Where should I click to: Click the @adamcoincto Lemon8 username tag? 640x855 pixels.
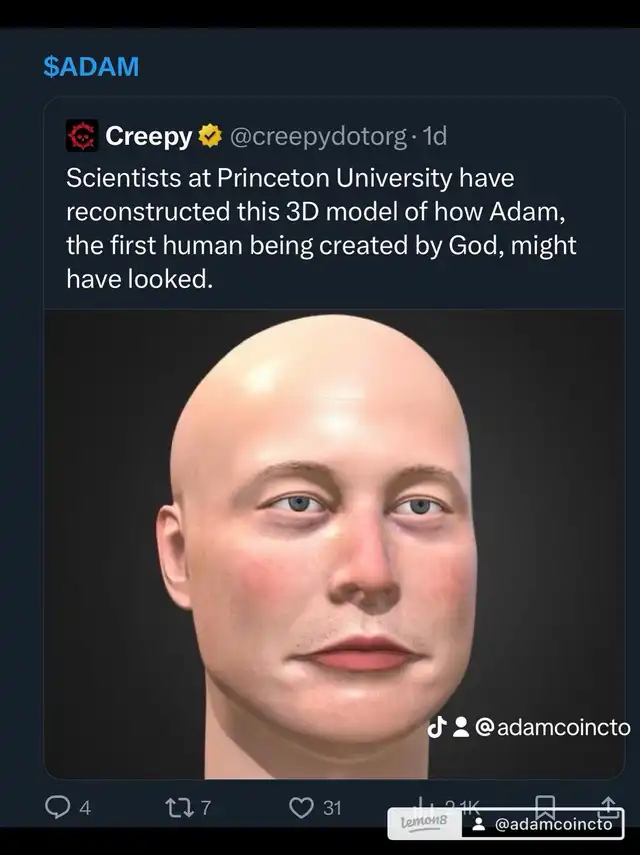click(x=553, y=824)
